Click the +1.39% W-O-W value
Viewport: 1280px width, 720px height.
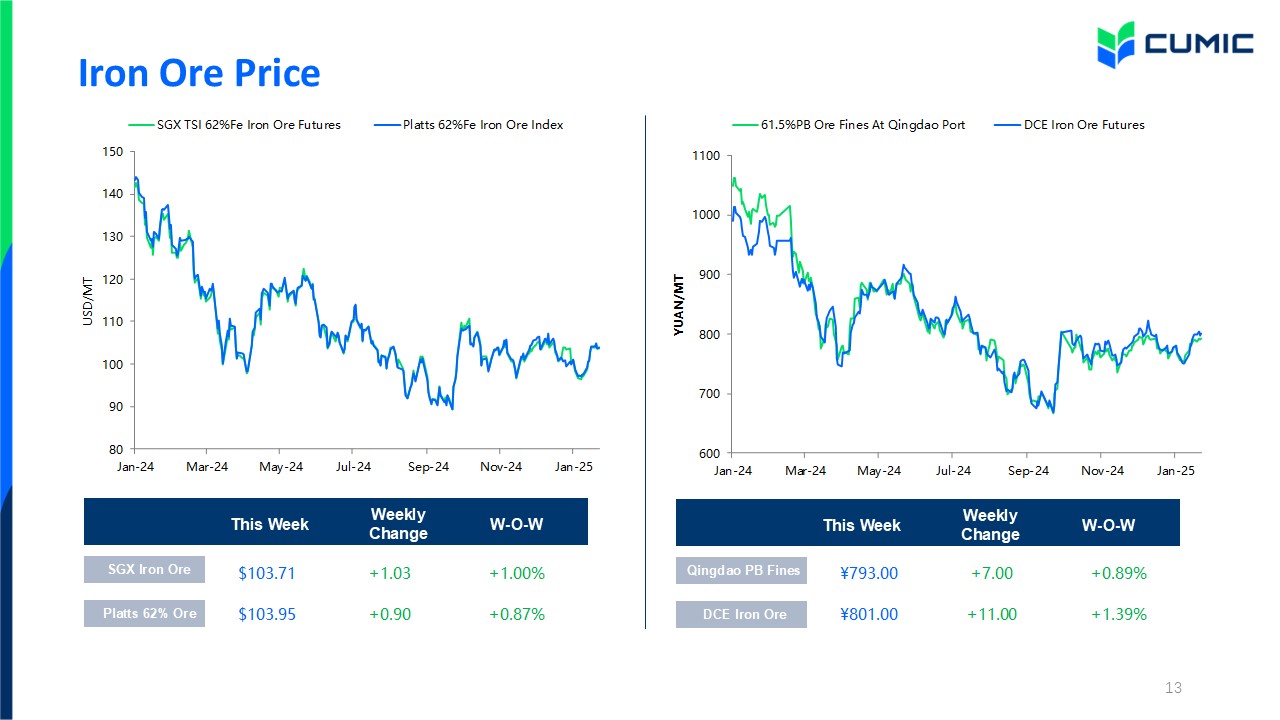tap(1119, 614)
